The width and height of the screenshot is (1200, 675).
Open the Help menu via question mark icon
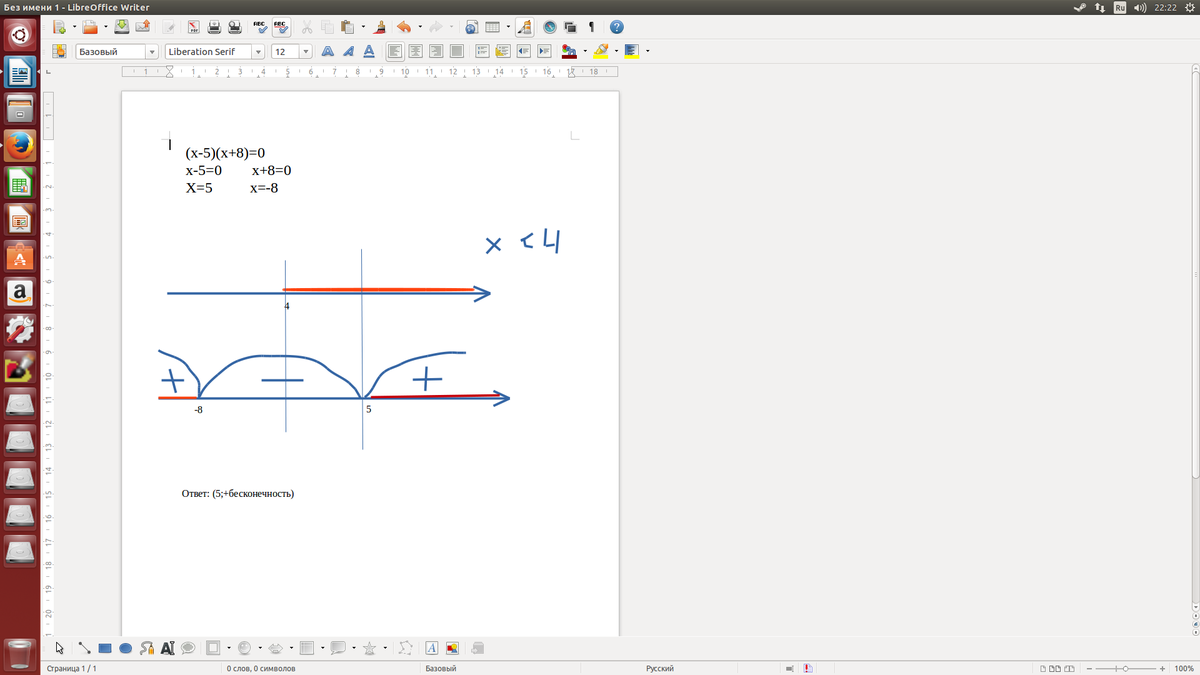pyautogui.click(x=617, y=27)
